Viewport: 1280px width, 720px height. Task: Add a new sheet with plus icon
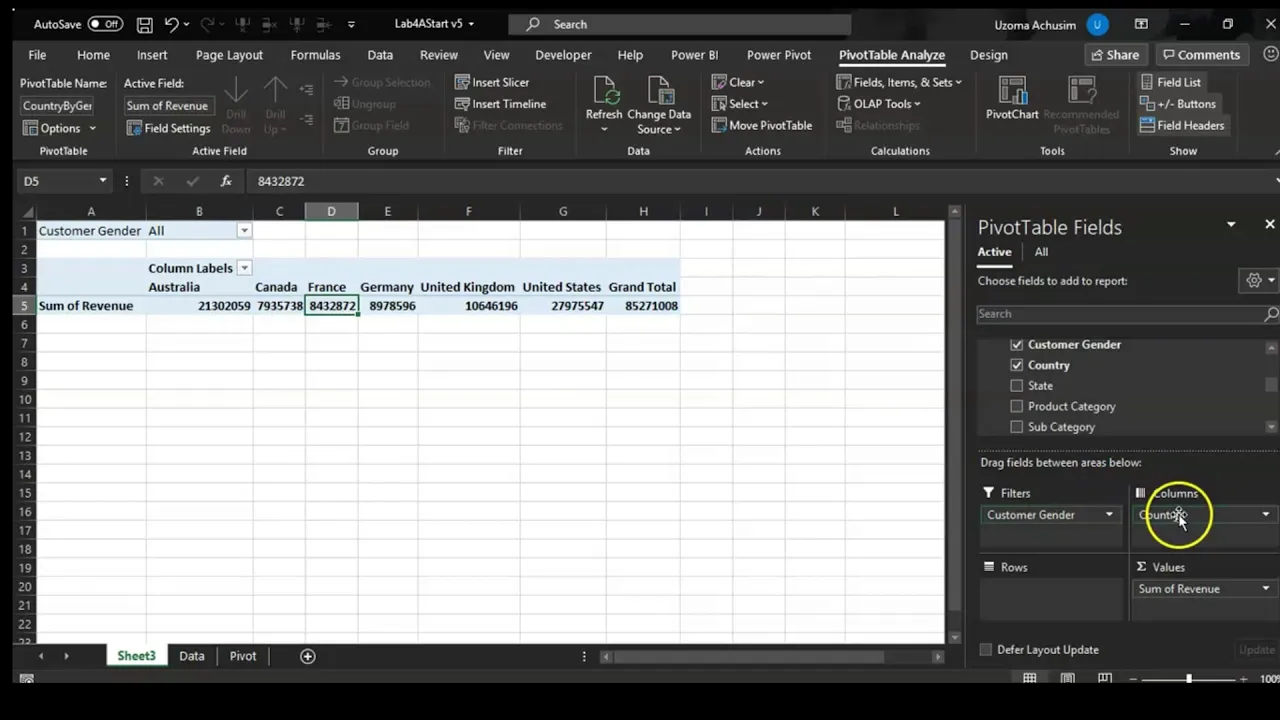pos(308,656)
